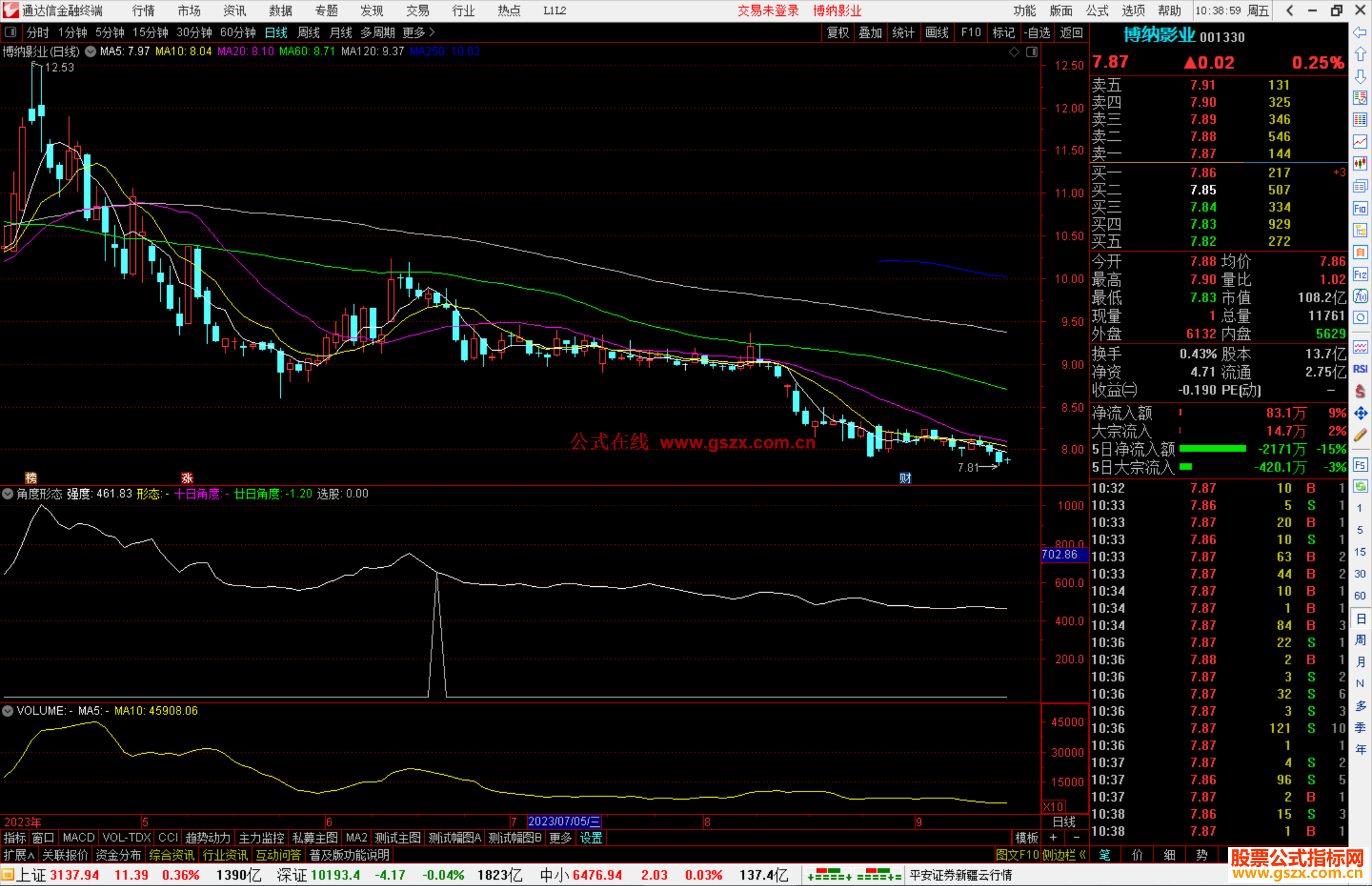The image size is (1372, 886).
Task: Select the pencil drawing tool icon
Action: 1360,435
